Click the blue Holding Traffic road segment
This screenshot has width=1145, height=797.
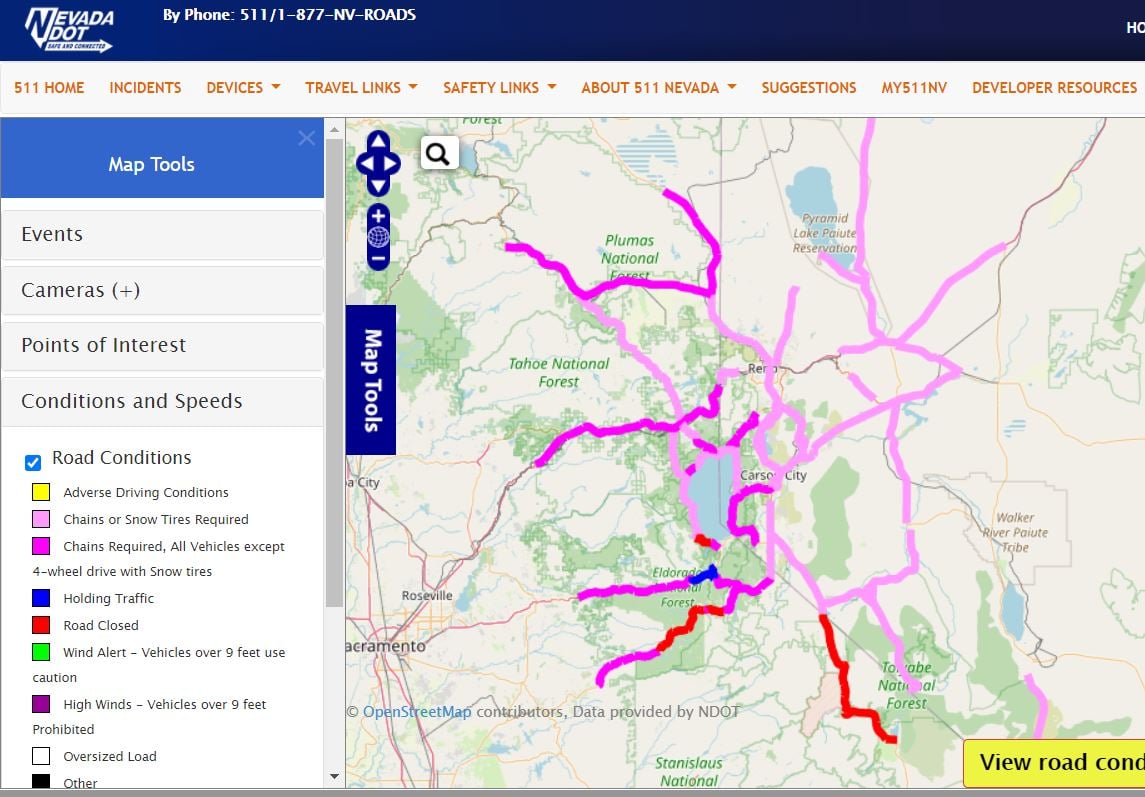(x=704, y=575)
